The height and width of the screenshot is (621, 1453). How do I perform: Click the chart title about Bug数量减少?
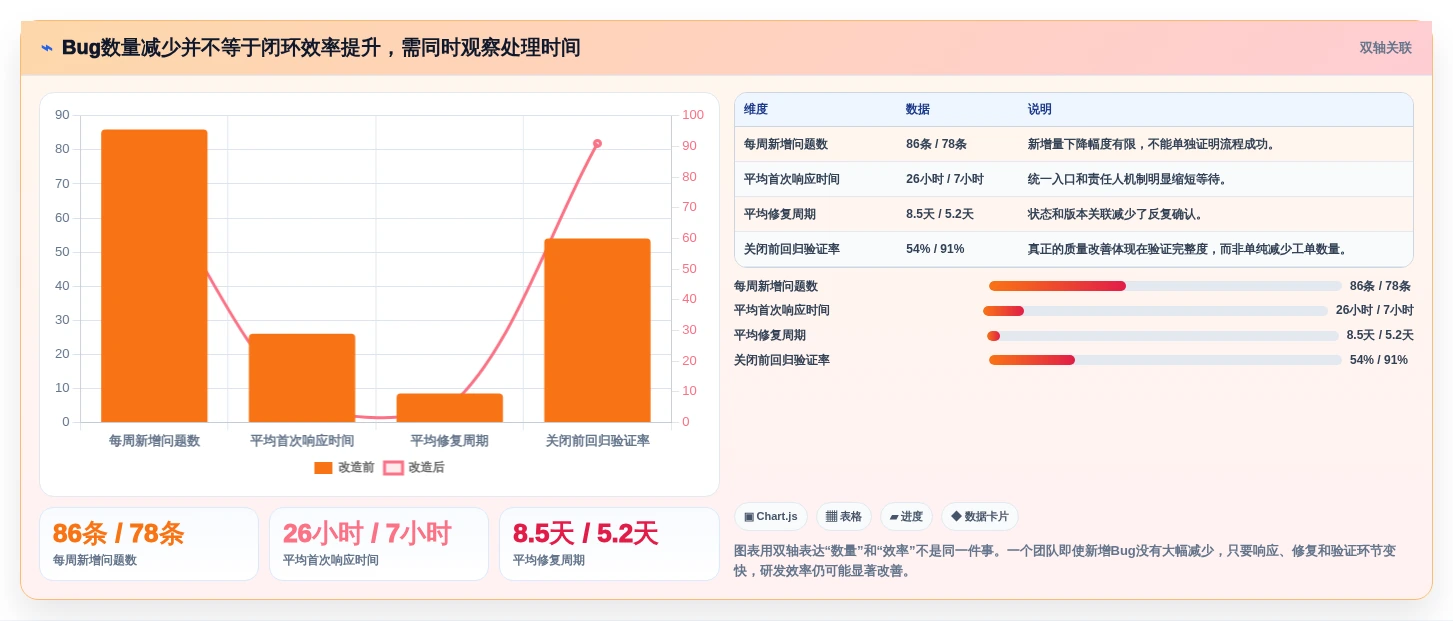pyautogui.click(x=321, y=48)
